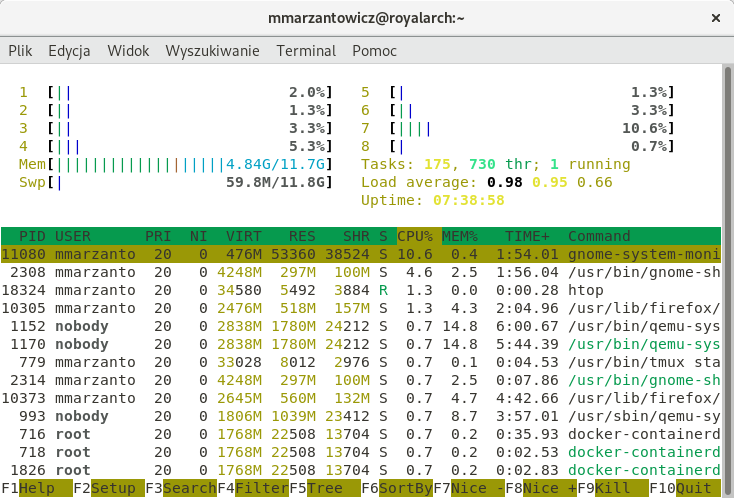Open the Edycja menu
Image resolution: width=734 pixels, height=498 pixels.
click(x=69, y=51)
